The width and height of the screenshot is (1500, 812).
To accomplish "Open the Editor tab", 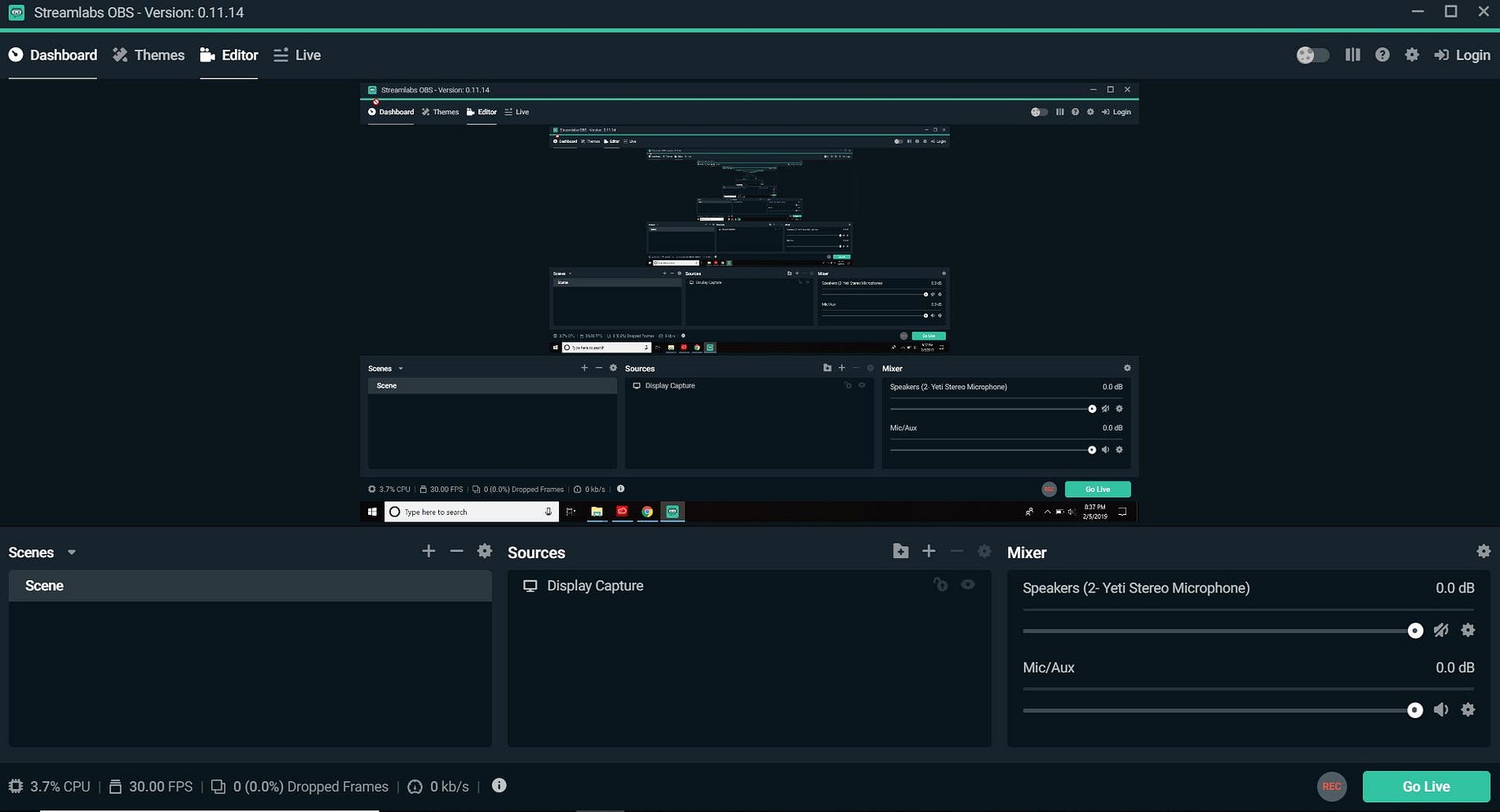I will (229, 55).
